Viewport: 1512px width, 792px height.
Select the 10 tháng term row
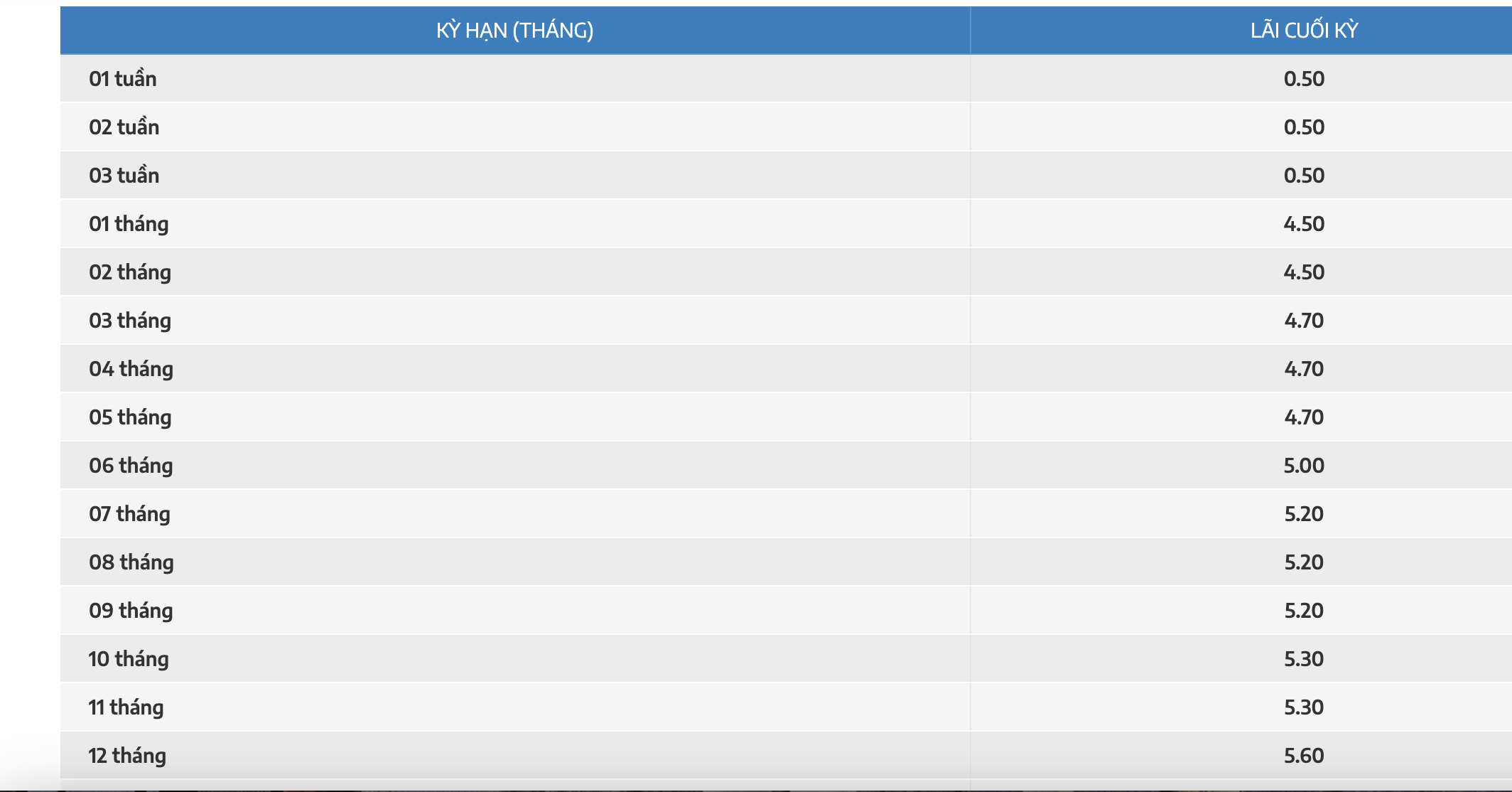pos(786,658)
